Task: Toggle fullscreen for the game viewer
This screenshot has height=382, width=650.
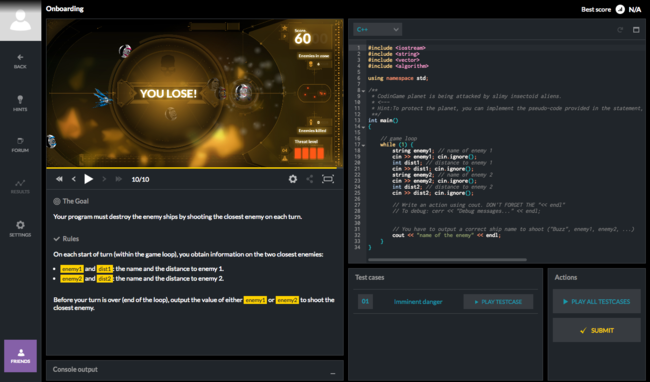Action: [328, 179]
